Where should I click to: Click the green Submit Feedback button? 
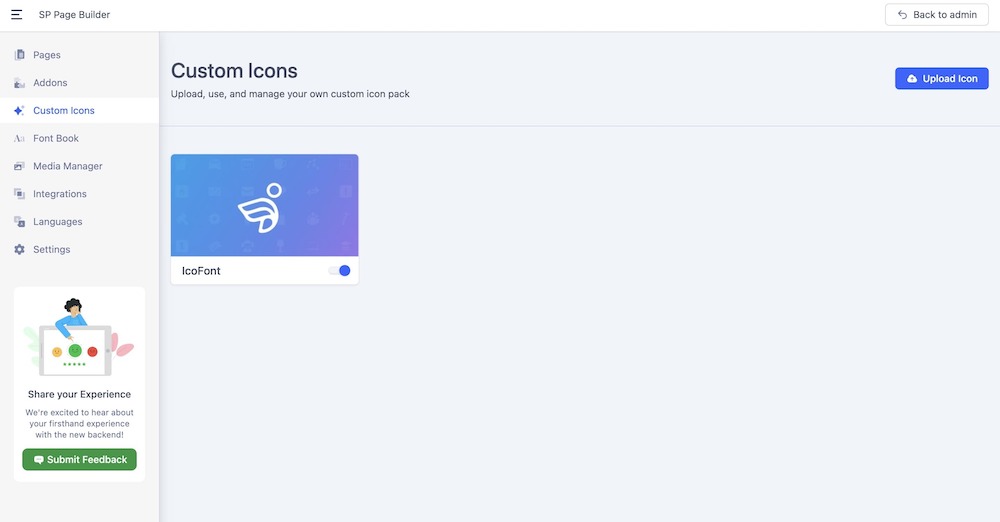click(80, 460)
